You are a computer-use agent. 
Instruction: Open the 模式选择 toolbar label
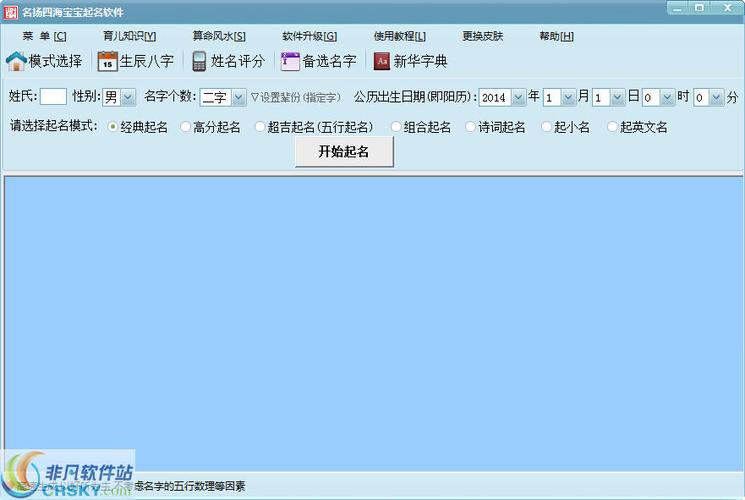[x=56, y=61]
